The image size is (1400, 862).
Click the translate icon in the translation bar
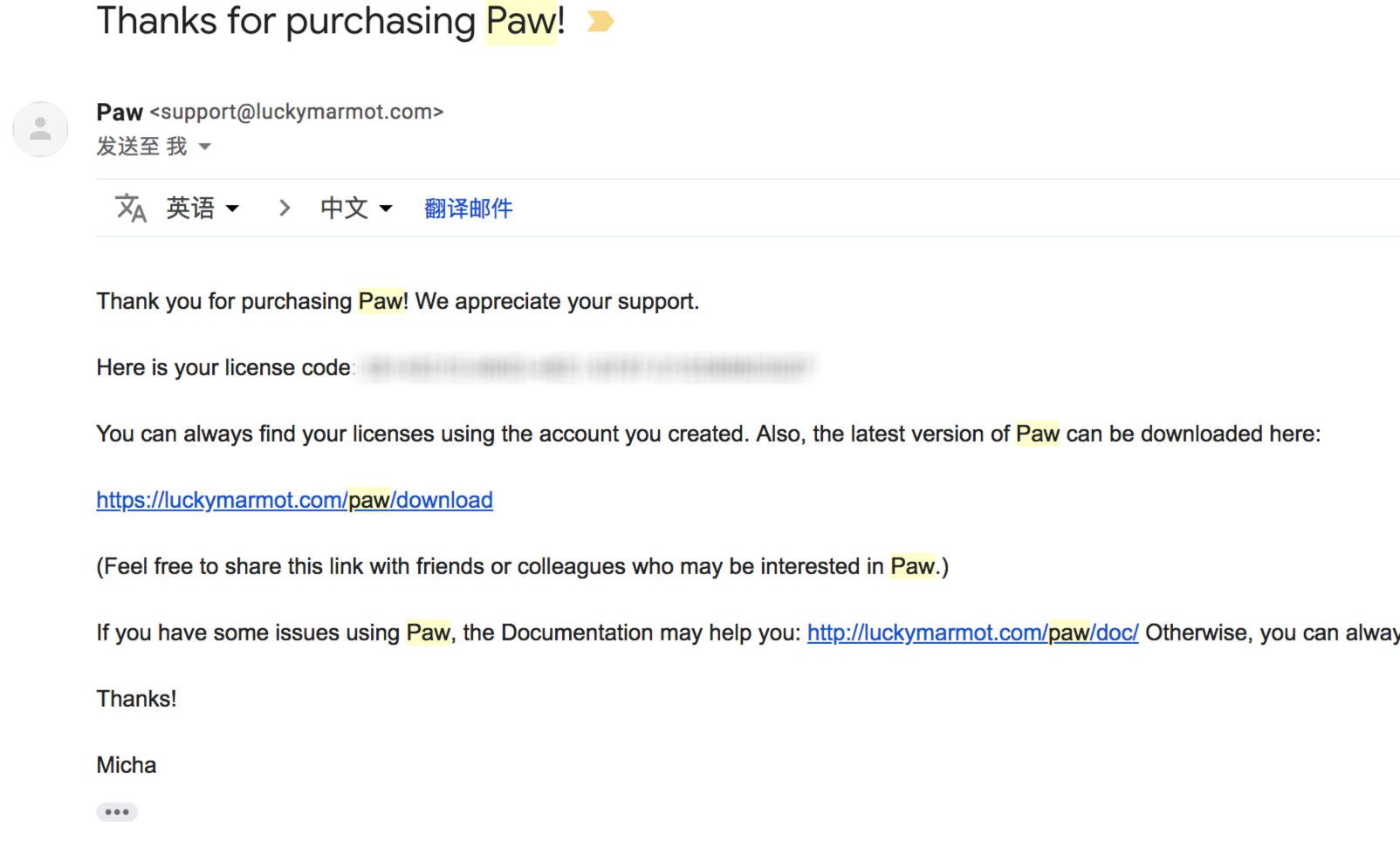tap(131, 209)
